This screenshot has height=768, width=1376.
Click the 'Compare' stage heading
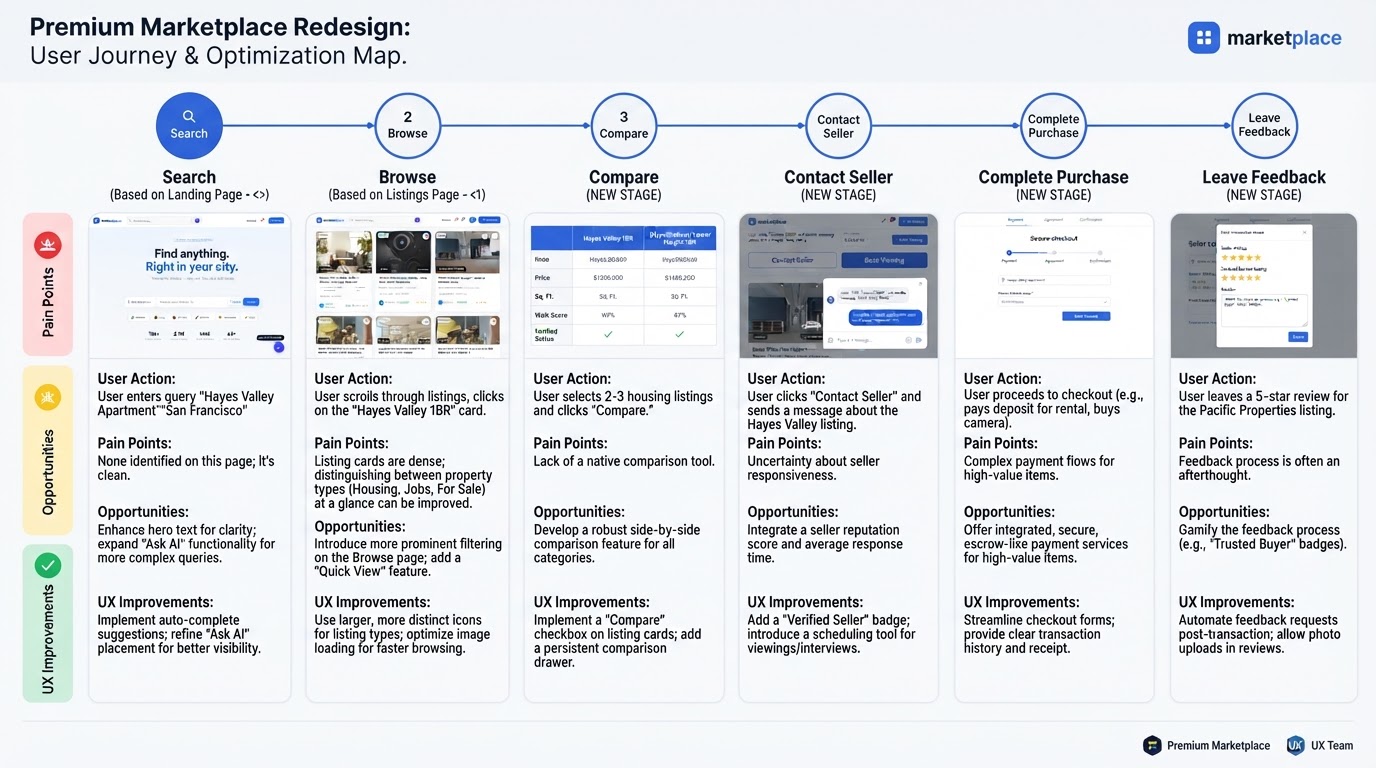624,177
